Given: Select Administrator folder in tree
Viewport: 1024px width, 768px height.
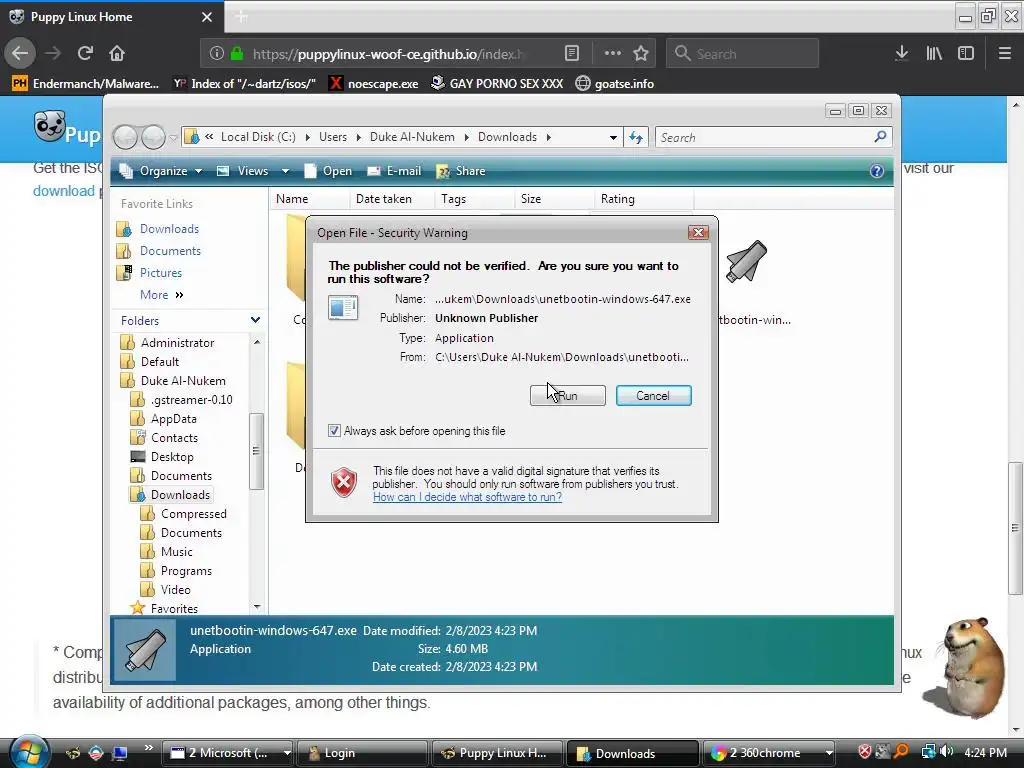Looking at the screenshot, I should pyautogui.click(x=177, y=343).
